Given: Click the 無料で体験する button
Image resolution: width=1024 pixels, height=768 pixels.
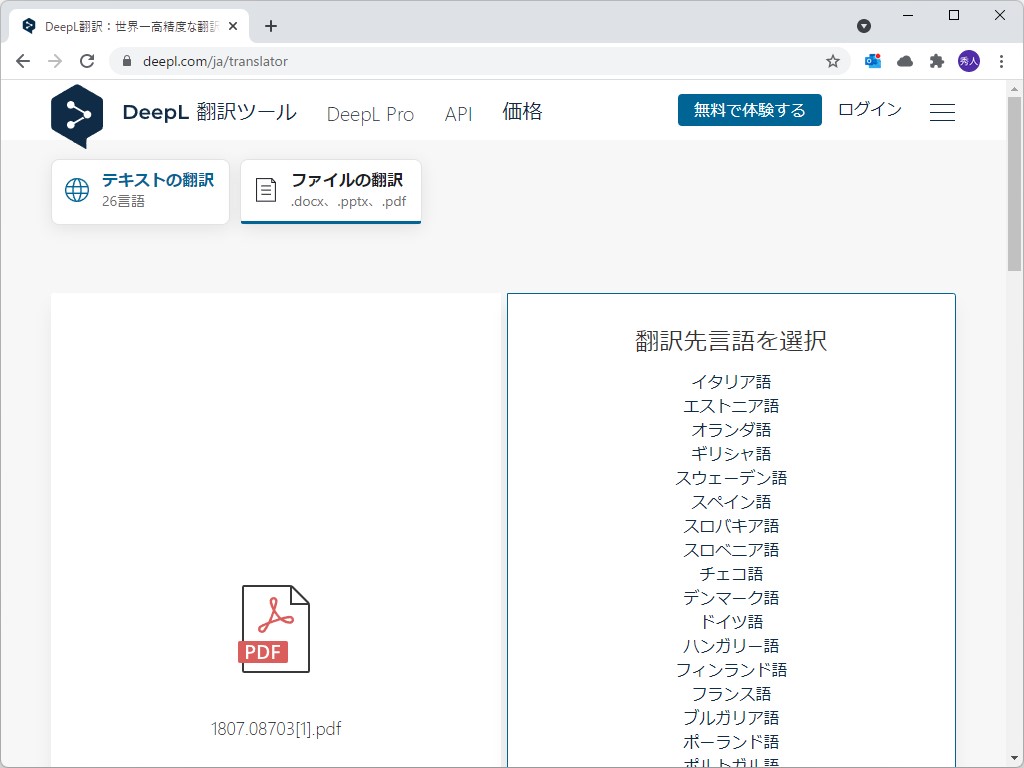Looking at the screenshot, I should click(749, 110).
